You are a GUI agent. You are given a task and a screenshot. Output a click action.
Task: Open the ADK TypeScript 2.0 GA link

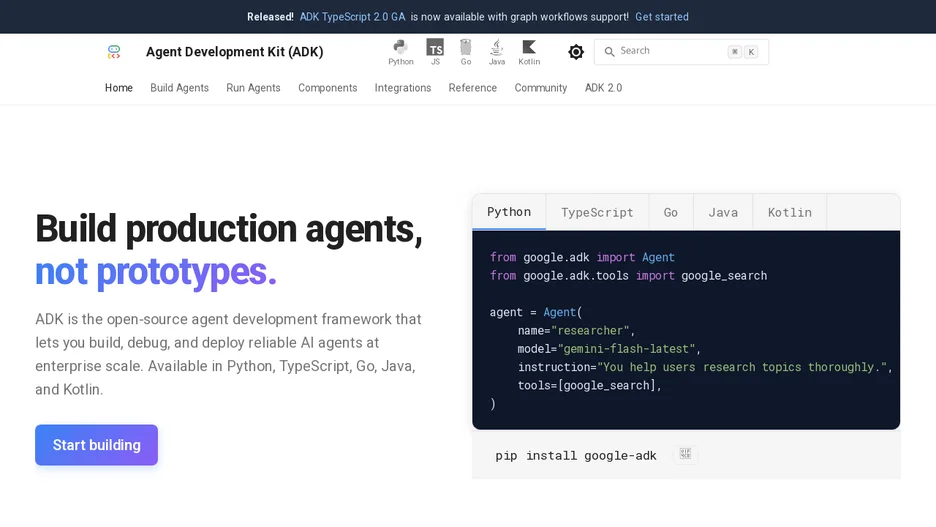tap(352, 17)
